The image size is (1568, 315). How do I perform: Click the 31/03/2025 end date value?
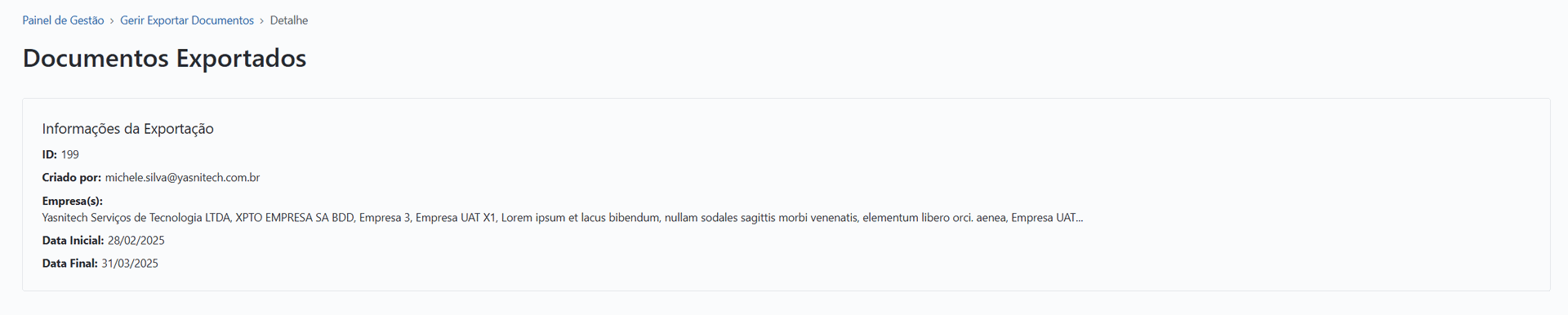coord(130,264)
